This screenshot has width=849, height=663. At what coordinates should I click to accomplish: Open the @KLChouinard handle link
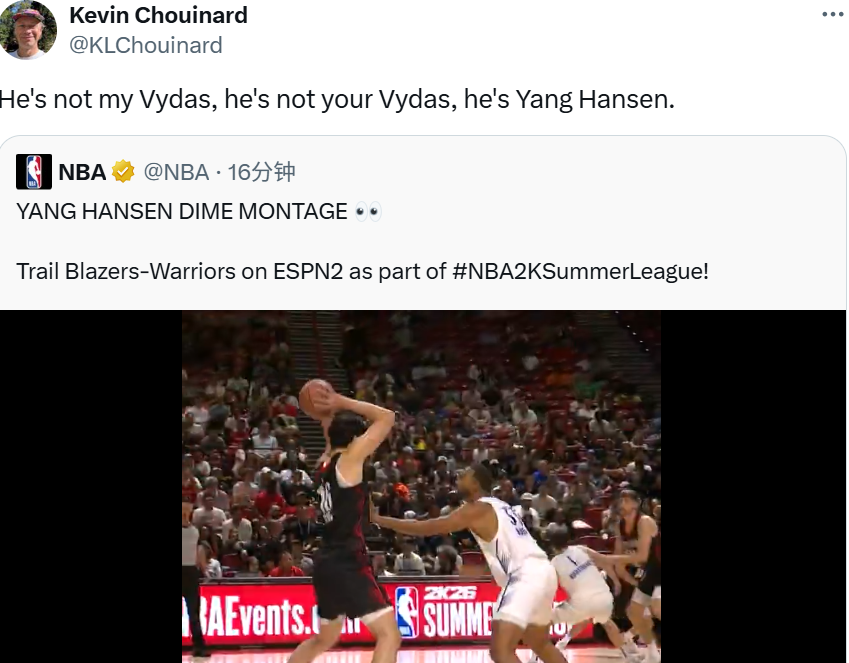click(x=146, y=45)
